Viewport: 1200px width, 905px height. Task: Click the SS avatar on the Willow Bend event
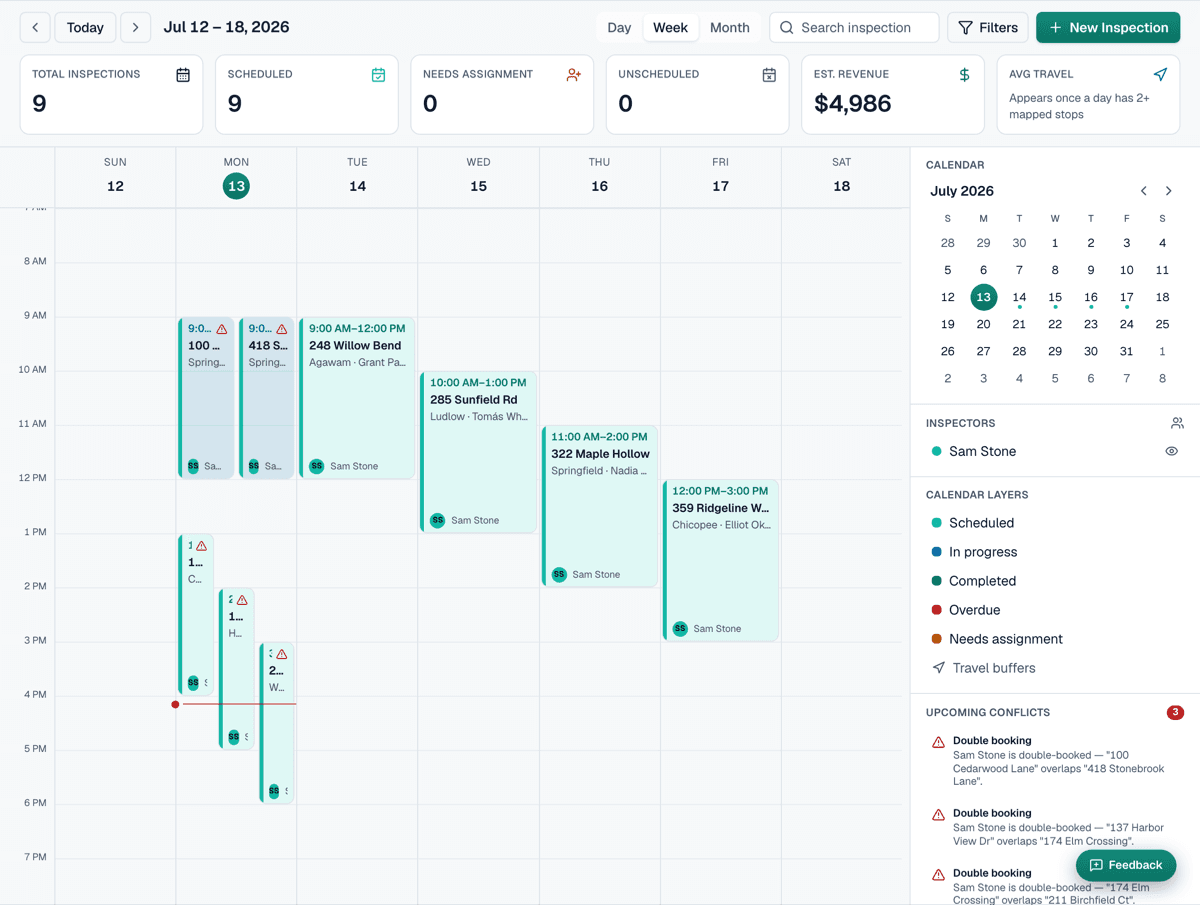coord(317,466)
